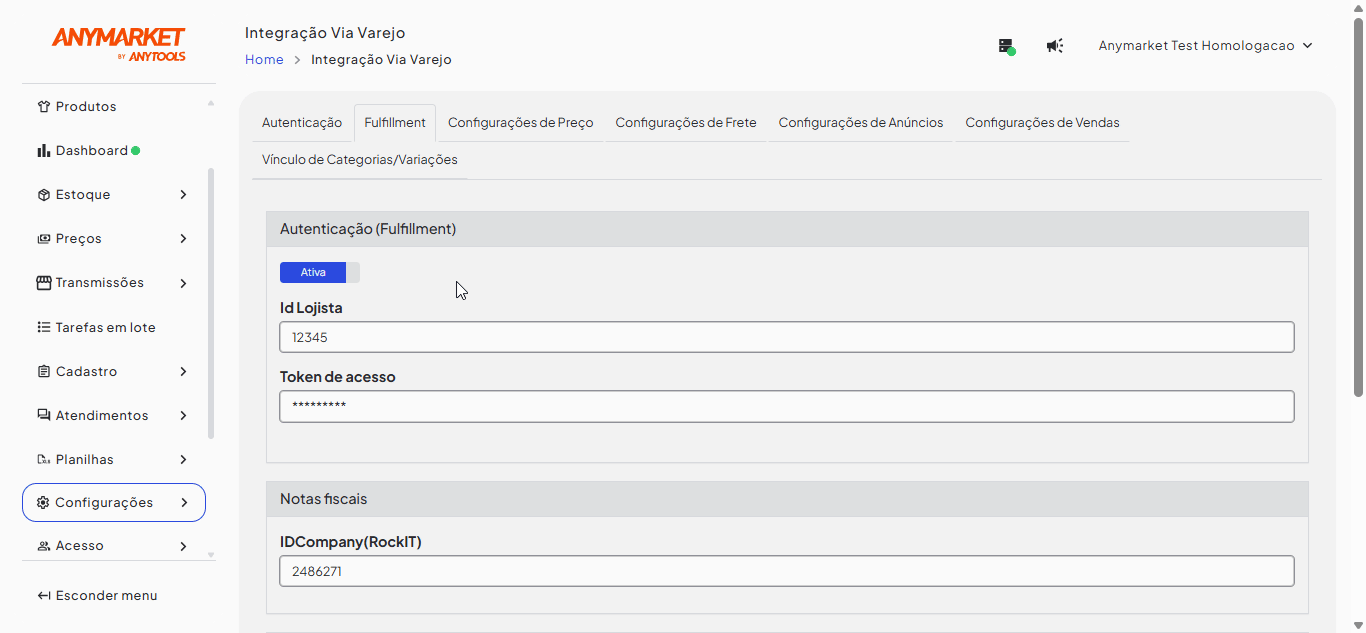The width and height of the screenshot is (1366, 633).
Task: Click the Cadastro clipboard icon
Action: pos(43,372)
